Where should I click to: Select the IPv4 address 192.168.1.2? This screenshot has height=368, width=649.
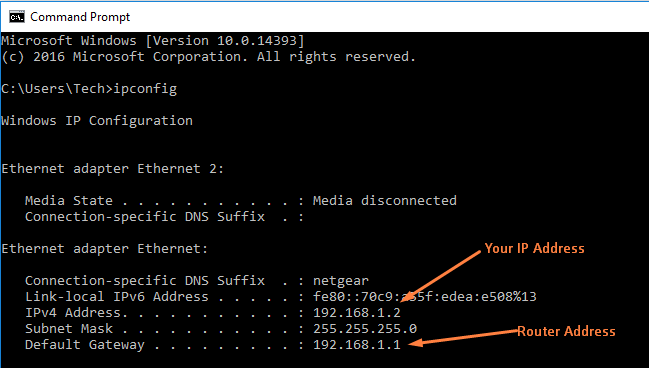(x=357, y=313)
